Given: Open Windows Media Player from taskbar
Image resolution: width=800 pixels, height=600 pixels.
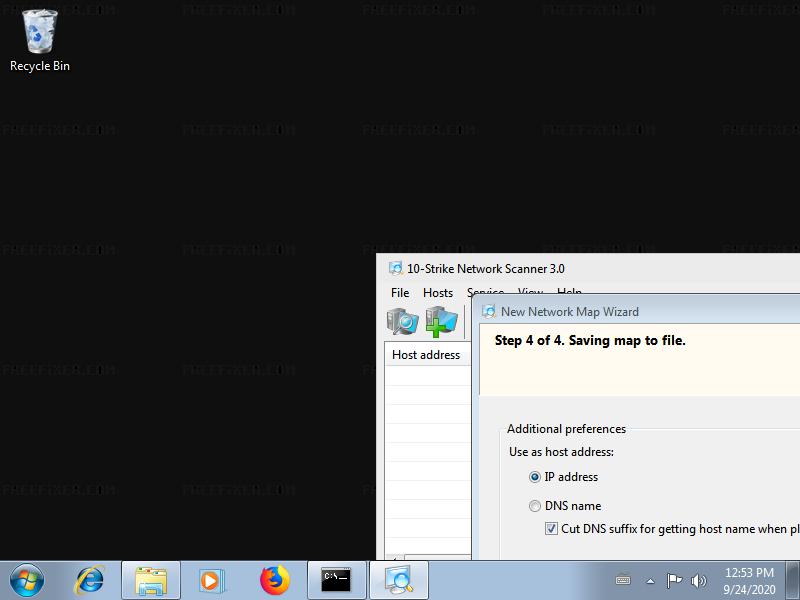Looking at the screenshot, I should point(211,580).
